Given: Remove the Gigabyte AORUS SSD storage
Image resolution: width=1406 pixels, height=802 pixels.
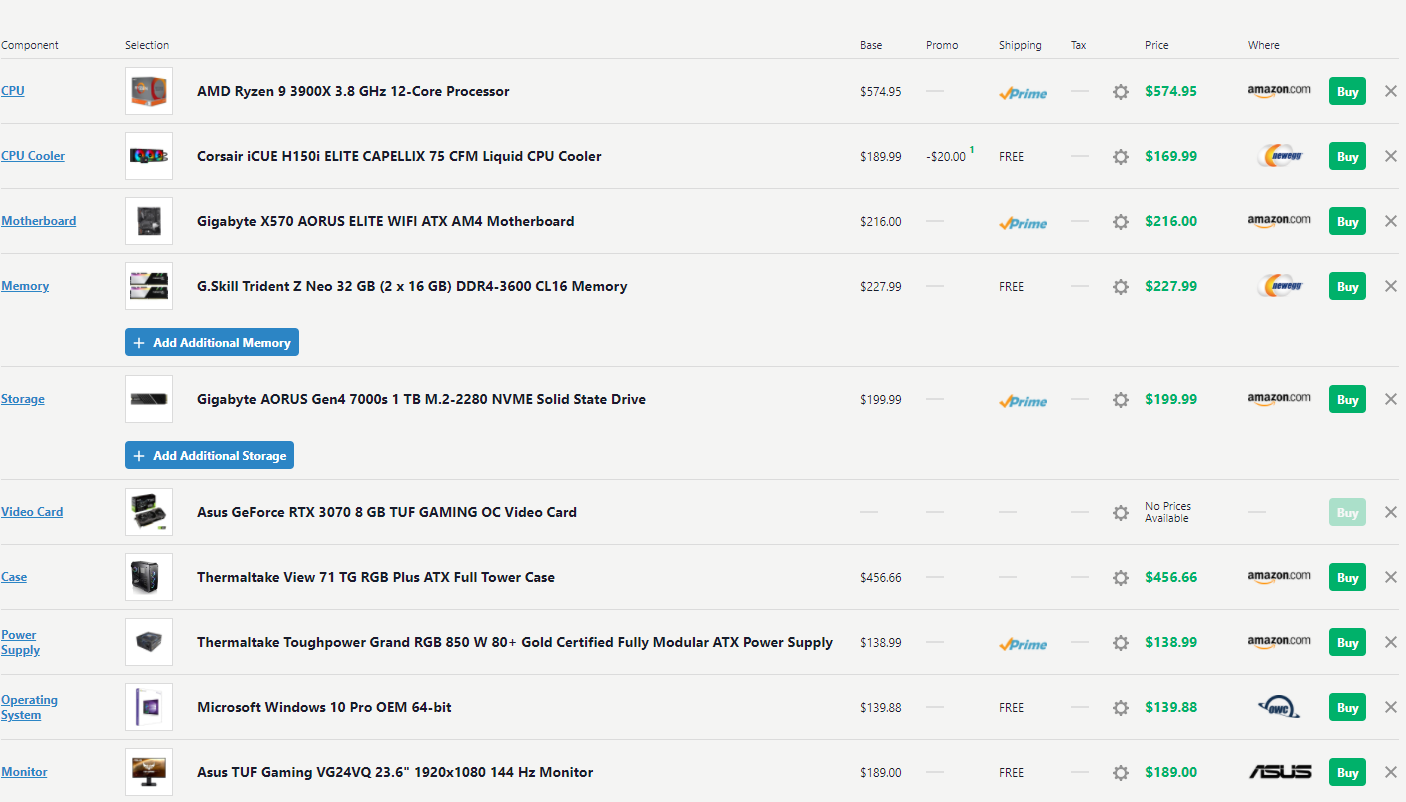Looking at the screenshot, I should pyautogui.click(x=1391, y=399).
